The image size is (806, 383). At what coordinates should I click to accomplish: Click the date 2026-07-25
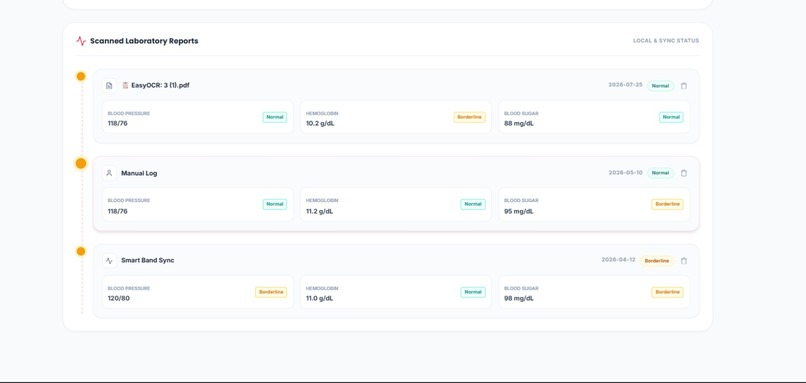[626, 85]
